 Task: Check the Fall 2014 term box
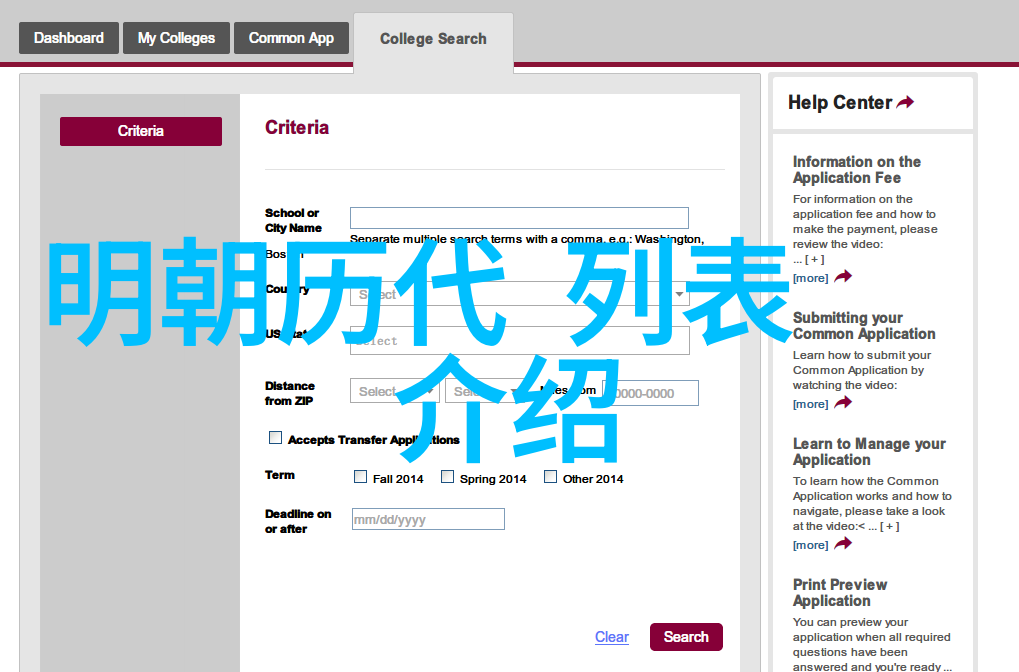361,477
